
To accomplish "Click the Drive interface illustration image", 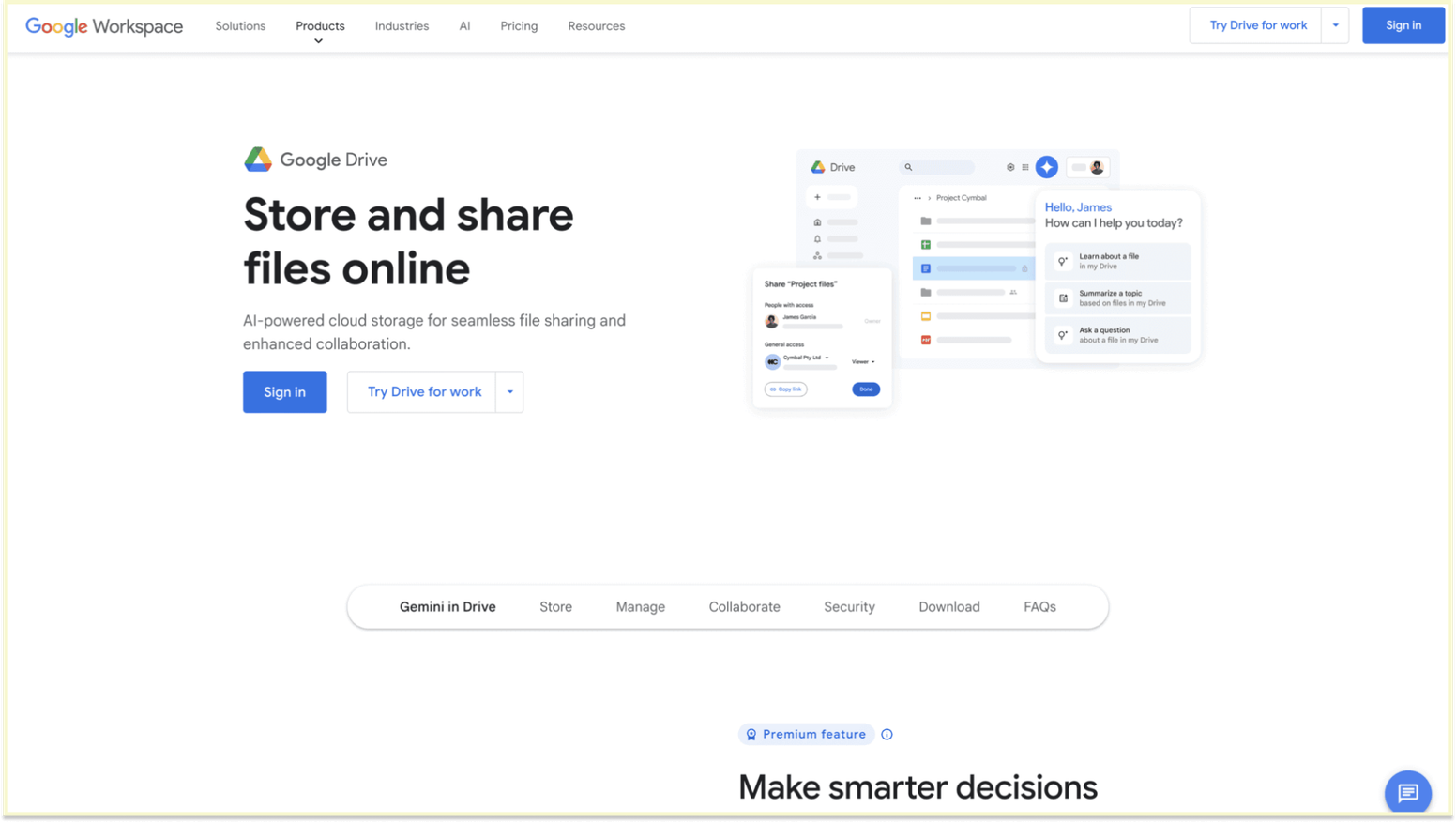I will (976, 279).
